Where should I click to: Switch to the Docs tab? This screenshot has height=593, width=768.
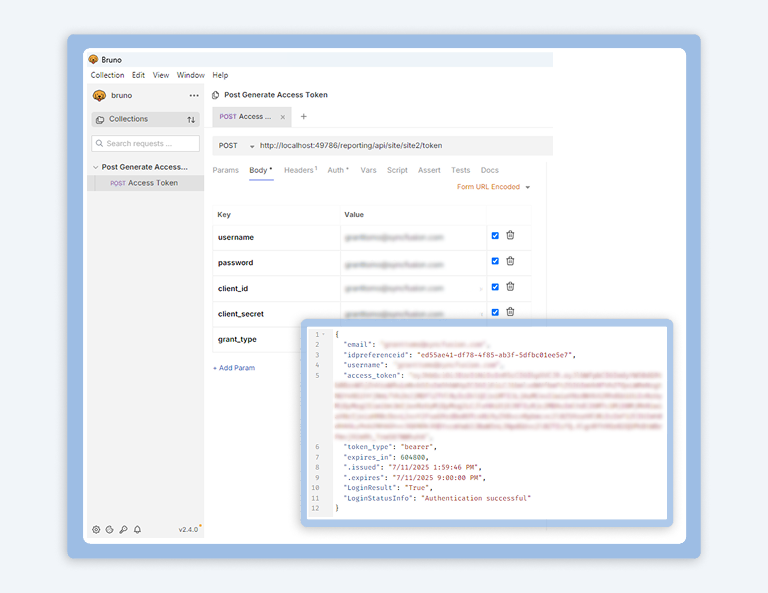pos(489,170)
